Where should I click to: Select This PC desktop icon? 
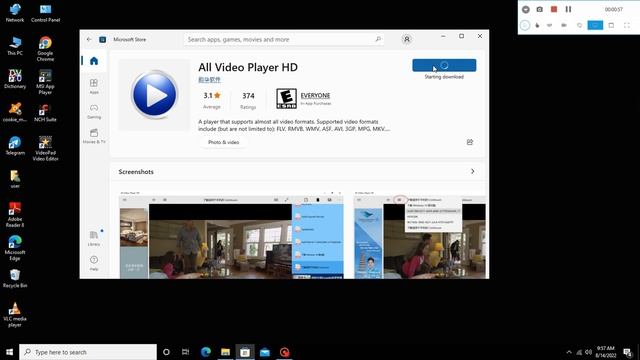tap(15, 46)
